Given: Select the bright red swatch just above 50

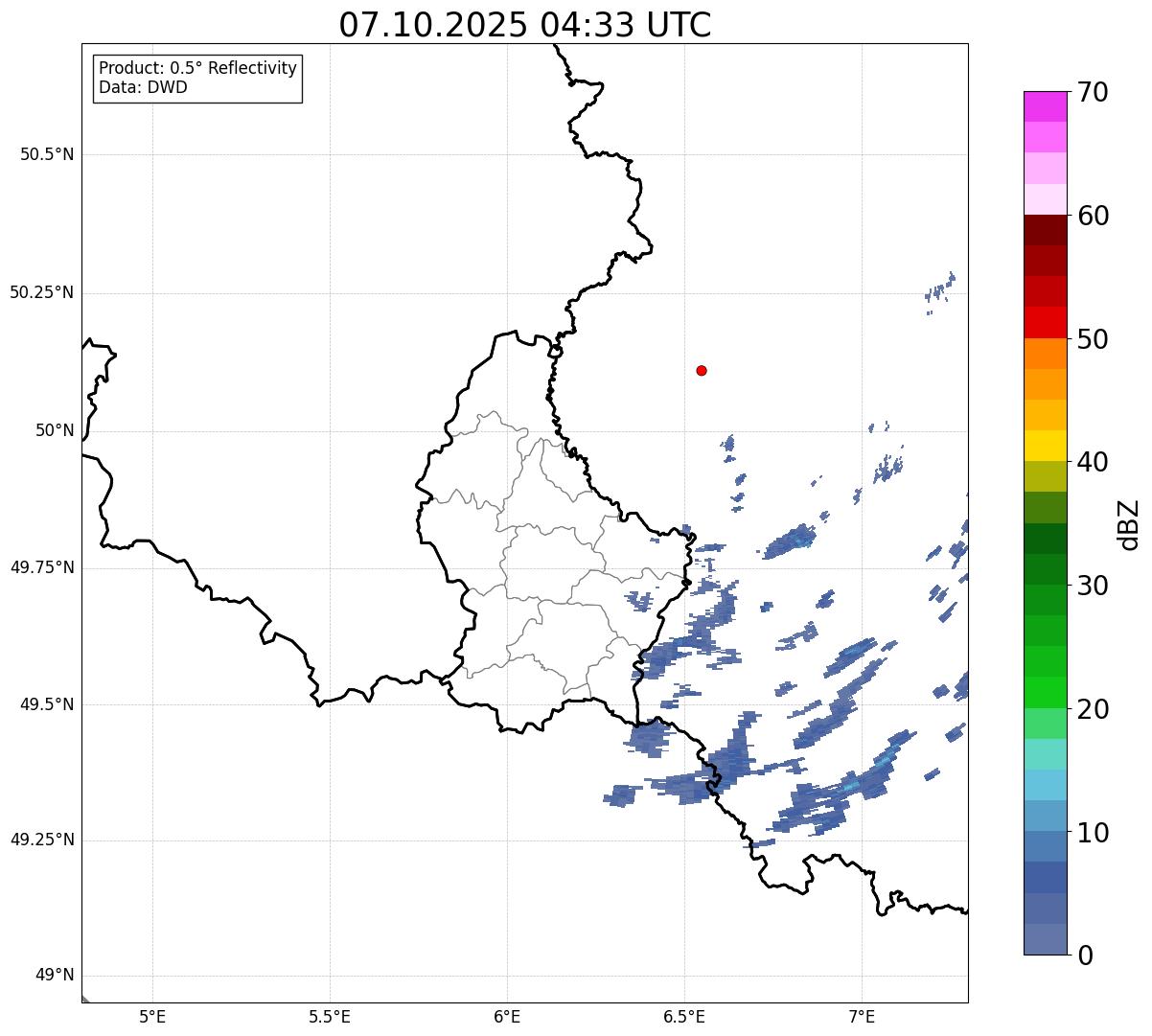Looking at the screenshot, I should 1046,322.
